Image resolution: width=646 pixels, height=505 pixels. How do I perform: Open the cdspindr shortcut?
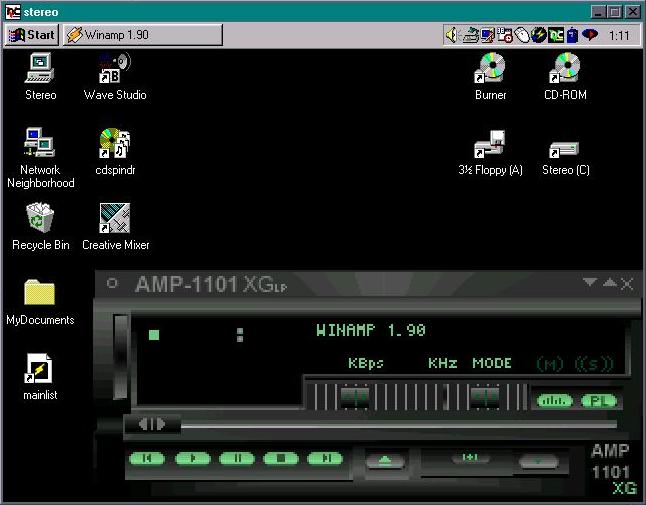pyautogui.click(x=115, y=152)
